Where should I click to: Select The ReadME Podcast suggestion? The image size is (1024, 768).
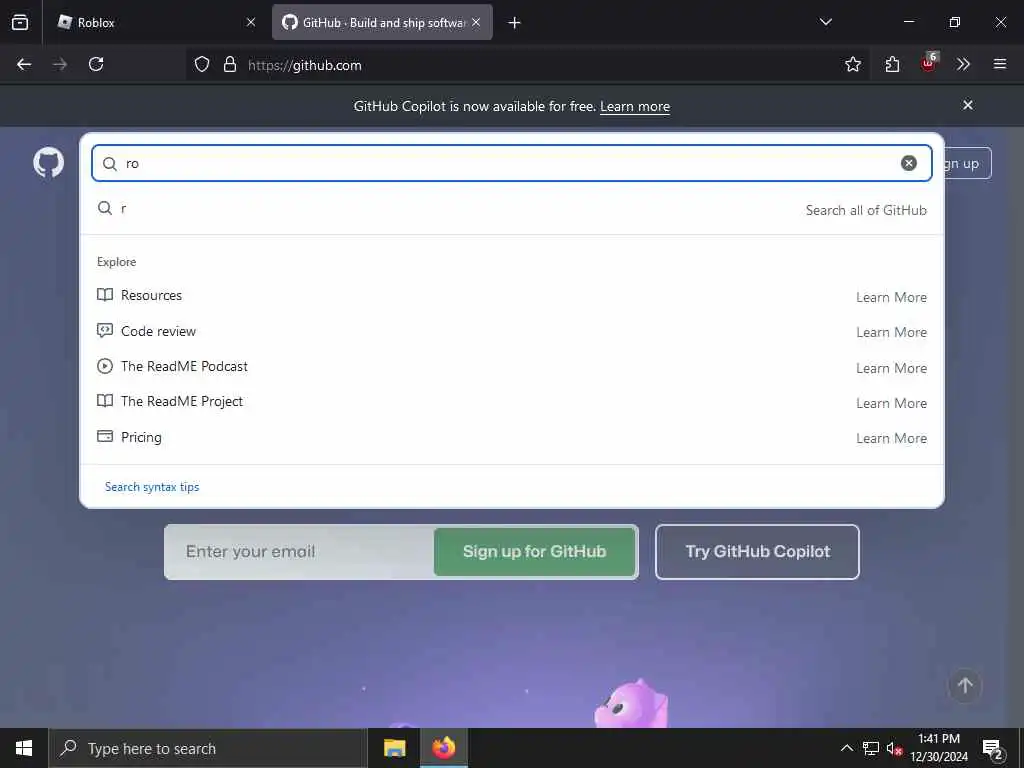[x=184, y=366]
